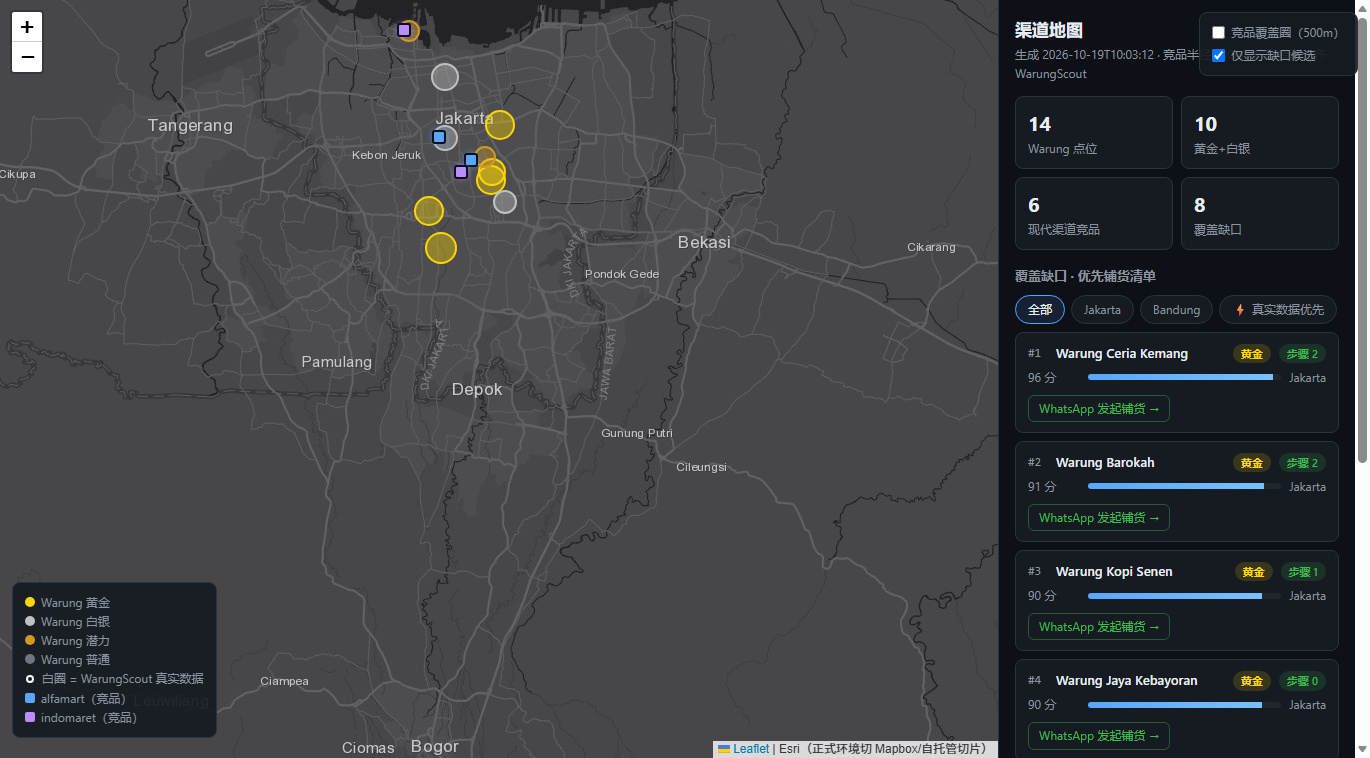
Task: Click the yellow dot for Warung 黄金 legend
Action: click(30, 602)
